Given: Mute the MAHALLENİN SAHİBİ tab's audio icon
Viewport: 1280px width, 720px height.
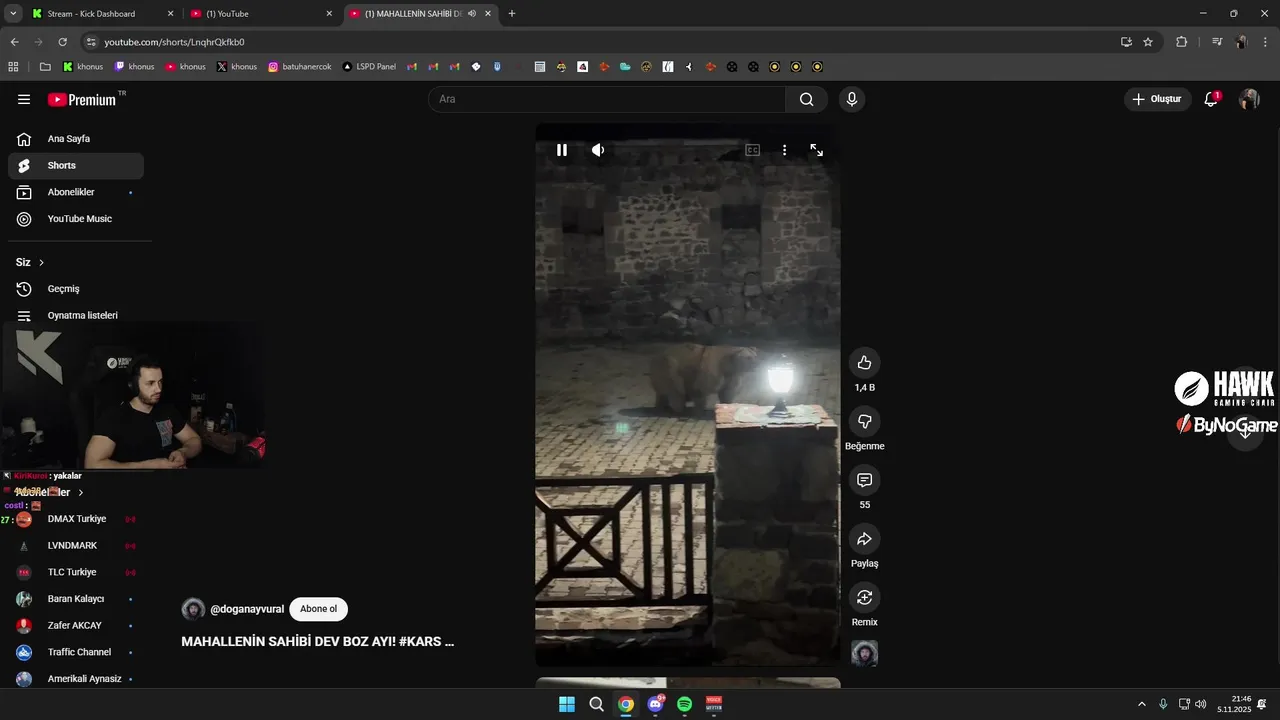Looking at the screenshot, I should pyautogui.click(x=472, y=14).
